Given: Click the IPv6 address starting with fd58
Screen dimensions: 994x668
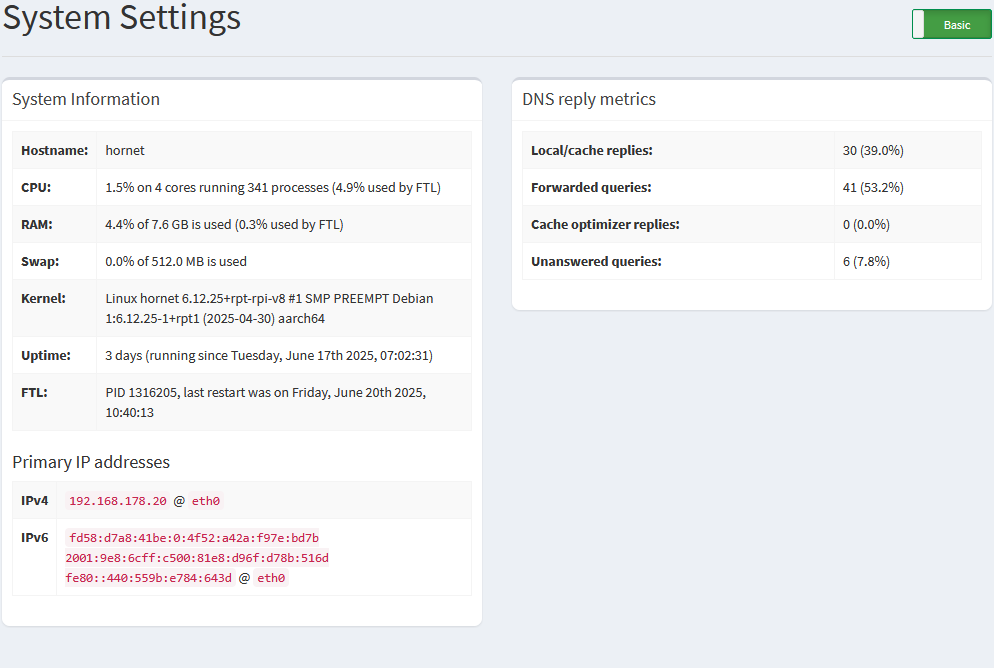Looking at the screenshot, I should (x=194, y=538).
